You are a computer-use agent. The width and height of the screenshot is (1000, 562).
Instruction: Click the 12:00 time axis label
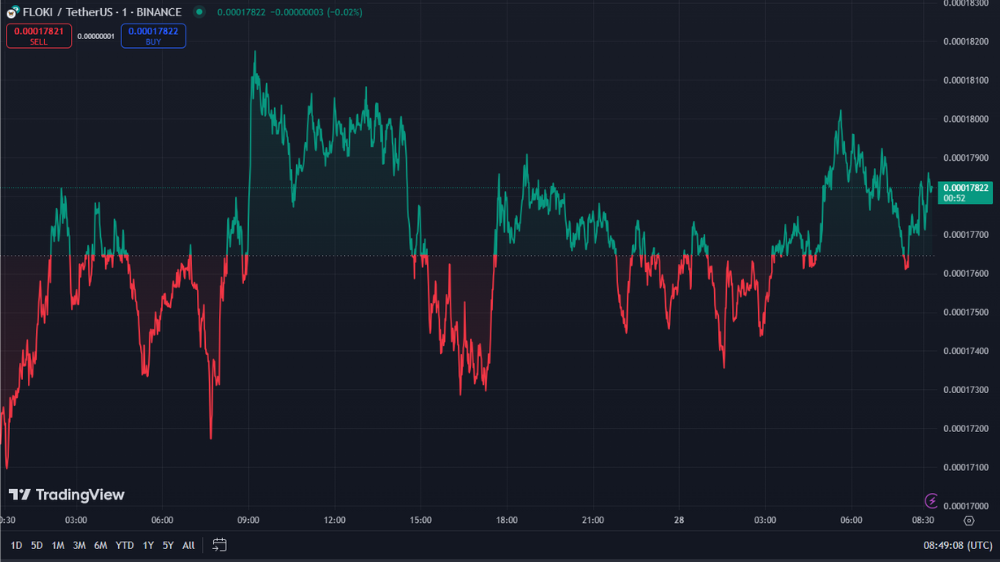[334, 520]
